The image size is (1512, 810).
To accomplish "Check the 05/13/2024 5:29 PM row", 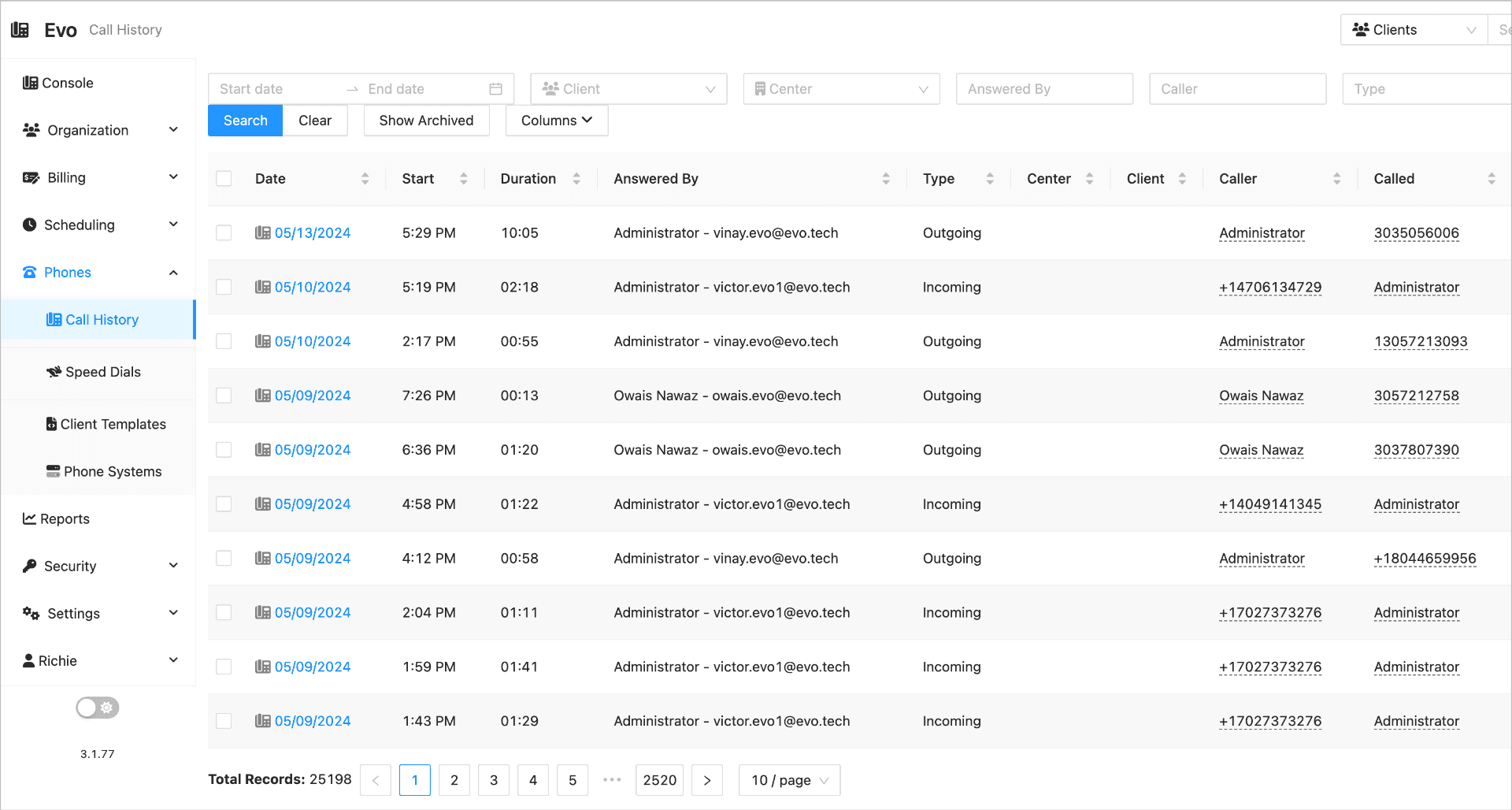I will click(224, 232).
